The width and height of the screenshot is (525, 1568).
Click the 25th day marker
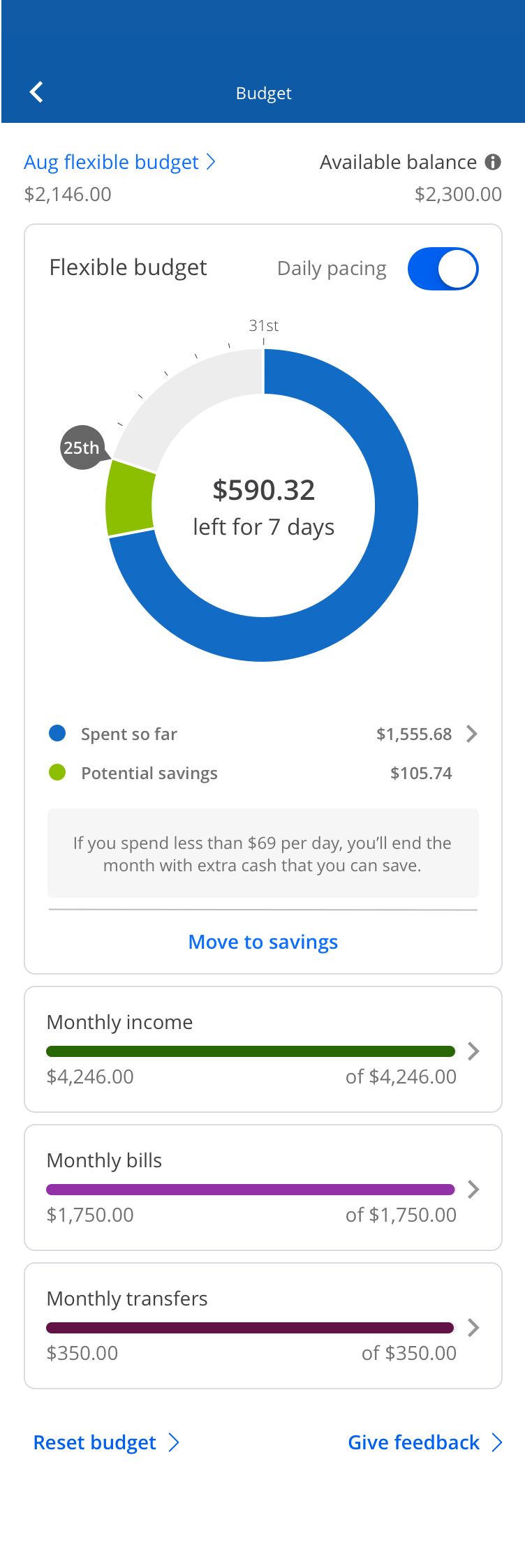pos(82,448)
